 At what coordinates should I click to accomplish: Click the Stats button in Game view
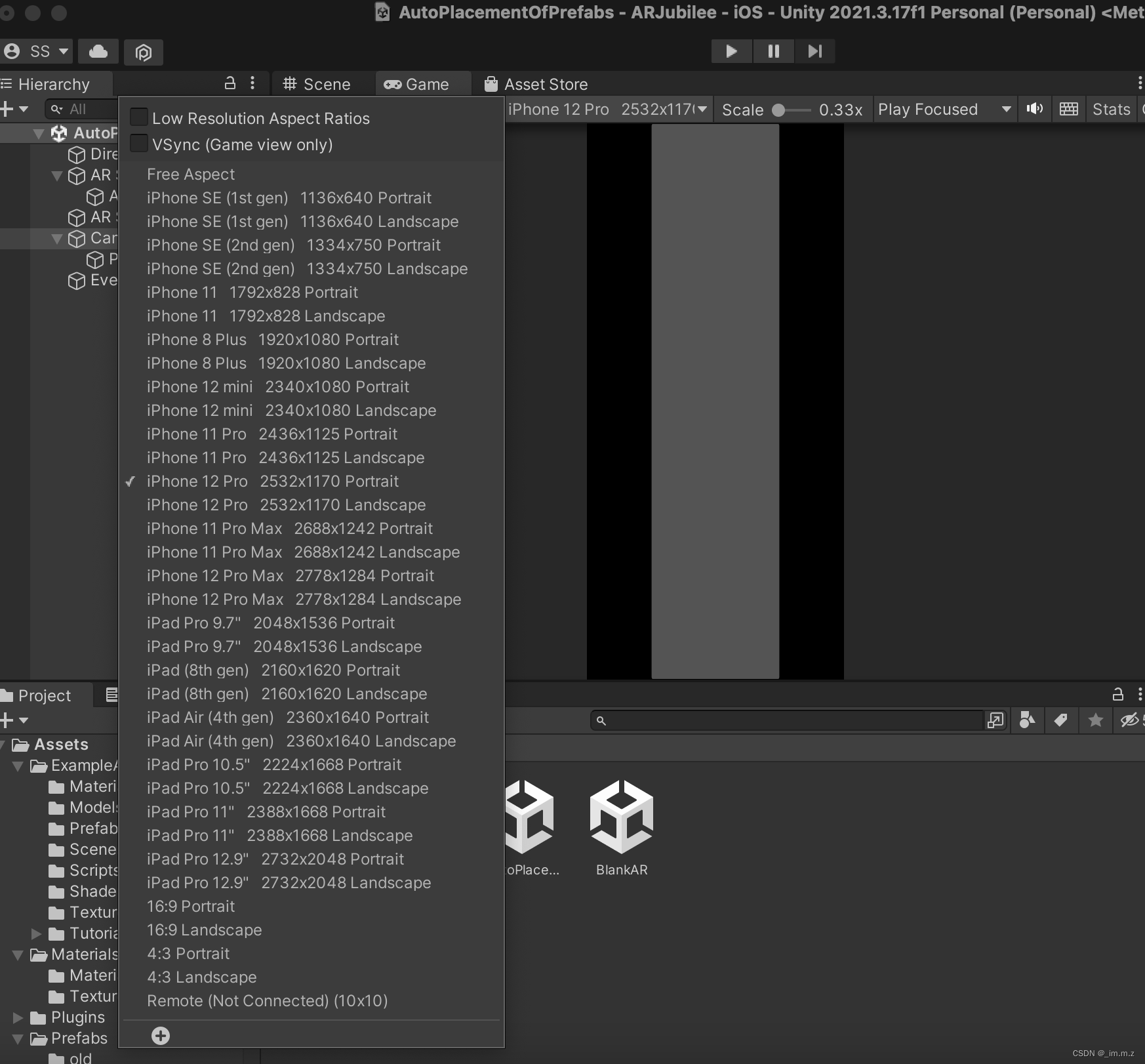(x=1111, y=109)
